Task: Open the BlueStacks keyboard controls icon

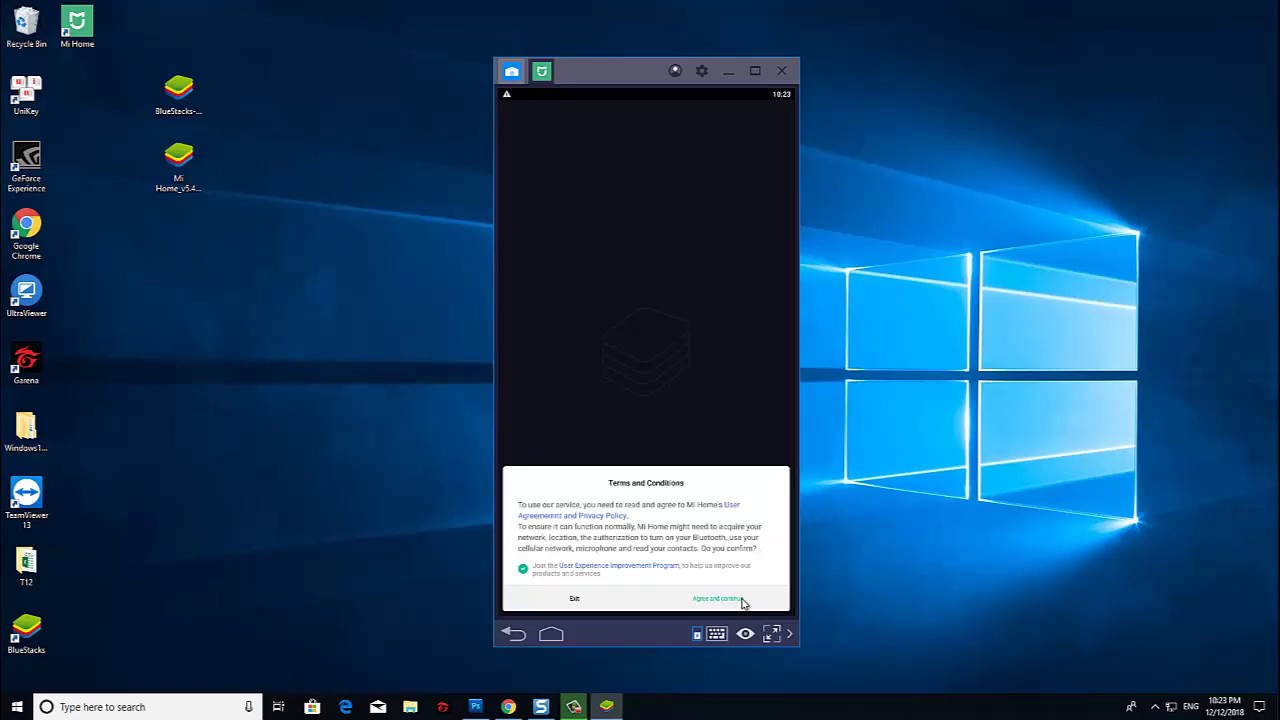Action: point(717,634)
